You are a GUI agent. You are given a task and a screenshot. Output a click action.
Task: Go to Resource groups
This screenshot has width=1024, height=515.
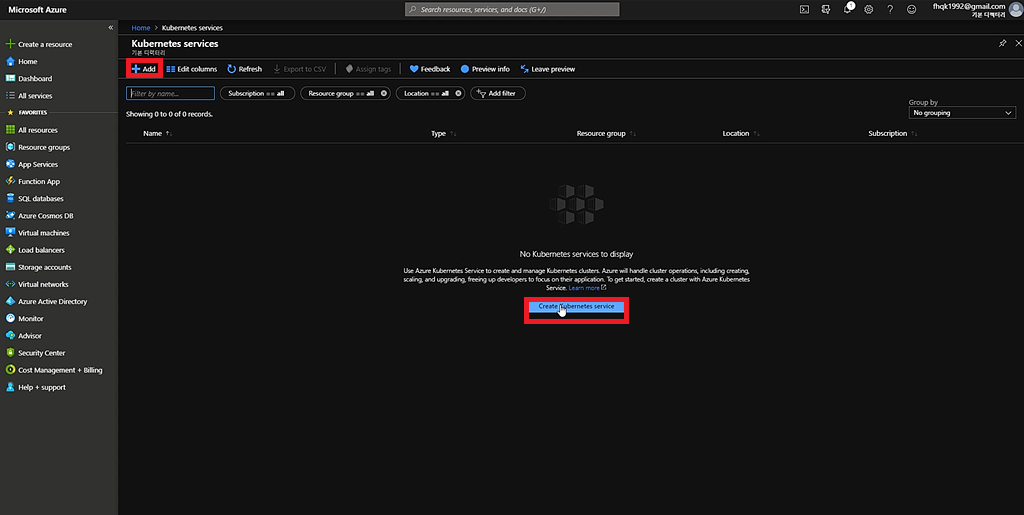point(44,148)
